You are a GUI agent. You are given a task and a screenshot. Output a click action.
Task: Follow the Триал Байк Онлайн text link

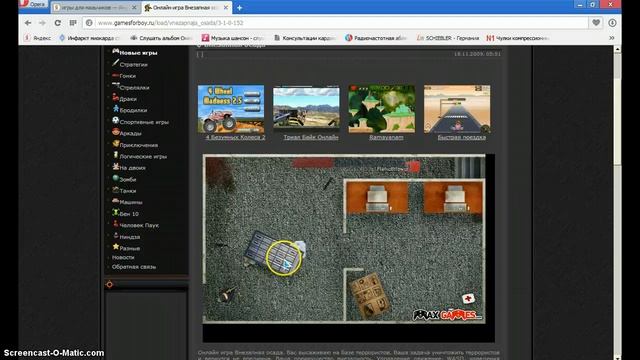311,137
